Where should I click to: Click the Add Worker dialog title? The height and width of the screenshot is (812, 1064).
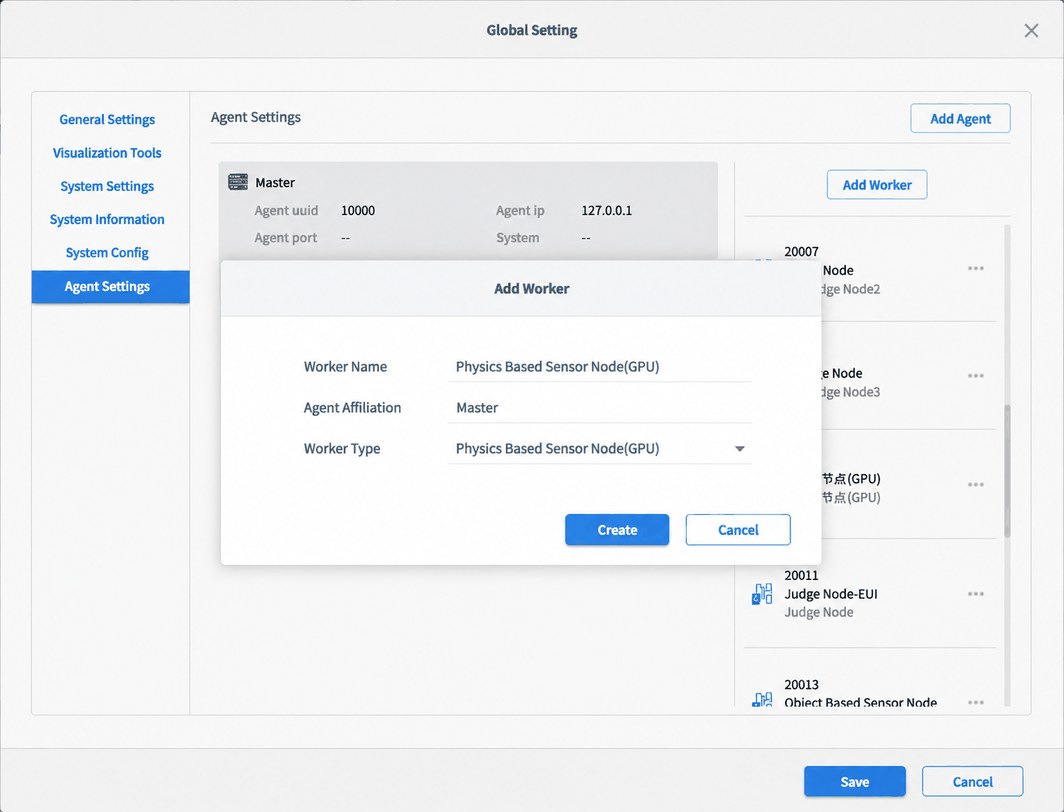pos(531,288)
